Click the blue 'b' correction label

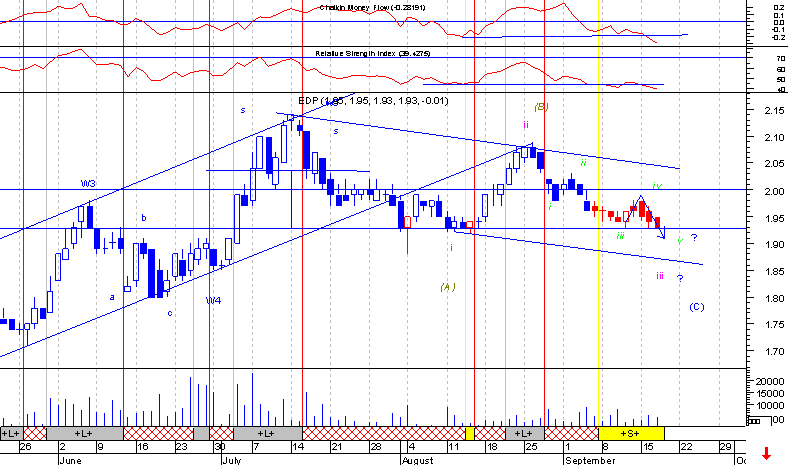tap(144, 218)
